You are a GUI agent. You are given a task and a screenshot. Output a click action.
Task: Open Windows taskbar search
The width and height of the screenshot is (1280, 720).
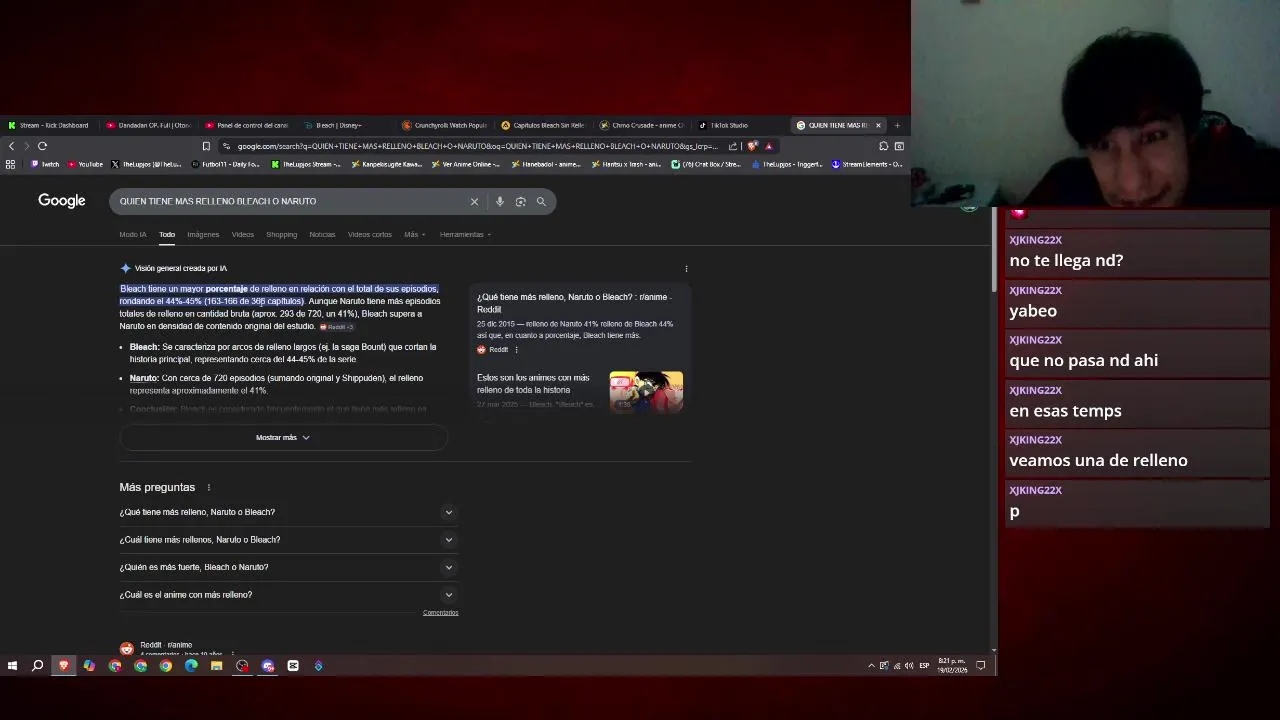click(37, 665)
